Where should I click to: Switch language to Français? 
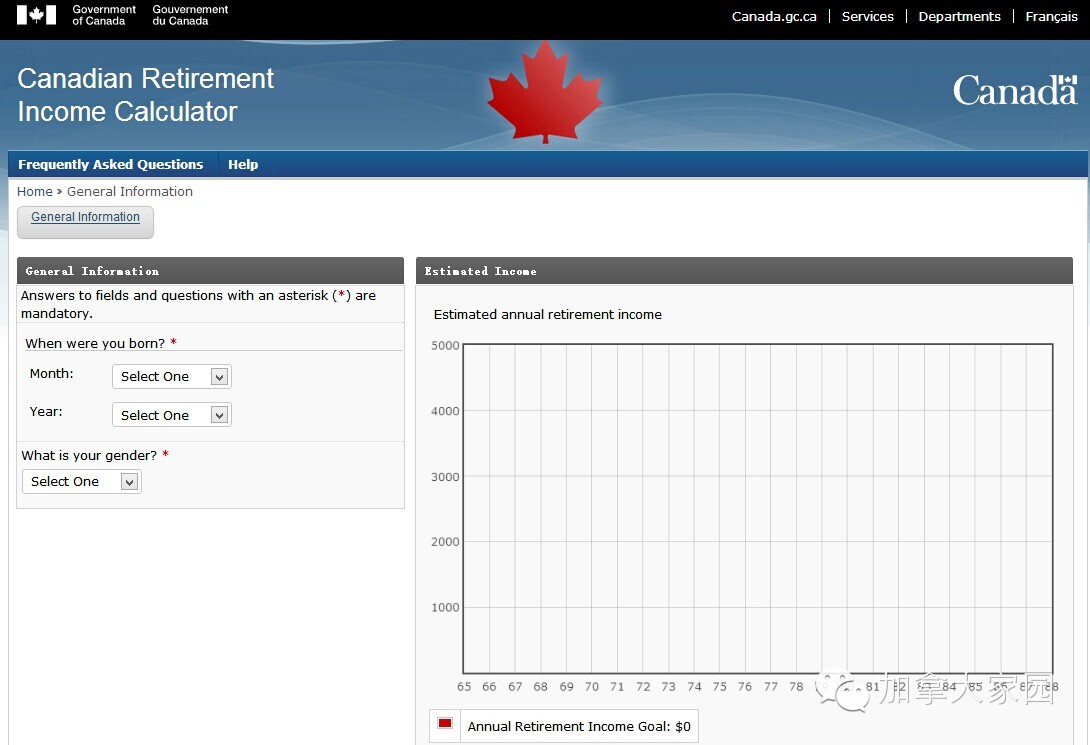tap(1051, 16)
